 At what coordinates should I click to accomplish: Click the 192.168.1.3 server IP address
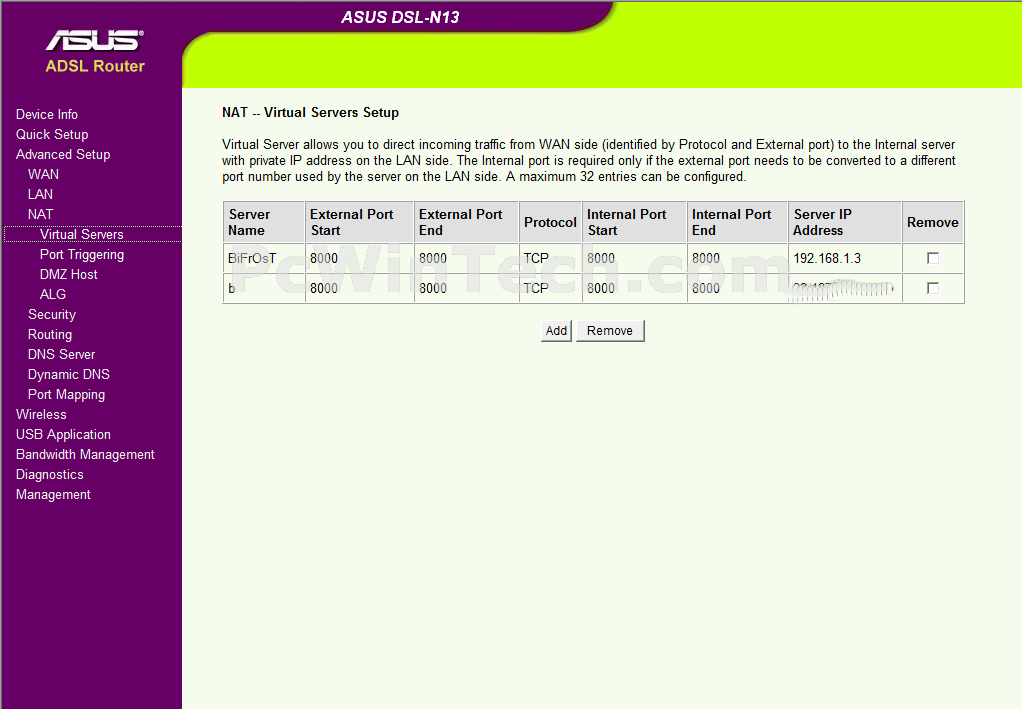coord(827,259)
